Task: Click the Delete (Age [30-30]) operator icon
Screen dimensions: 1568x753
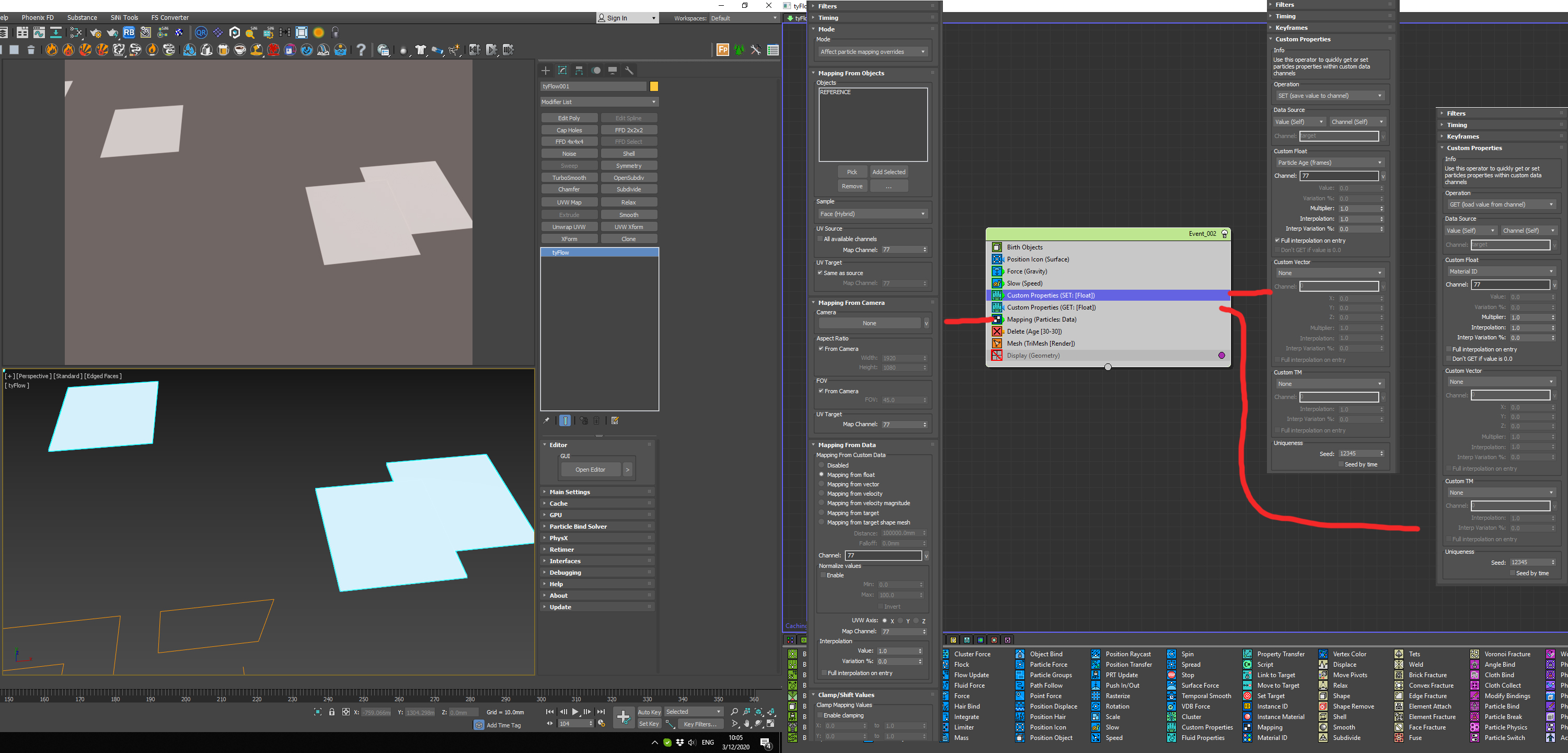Action: click(x=997, y=332)
